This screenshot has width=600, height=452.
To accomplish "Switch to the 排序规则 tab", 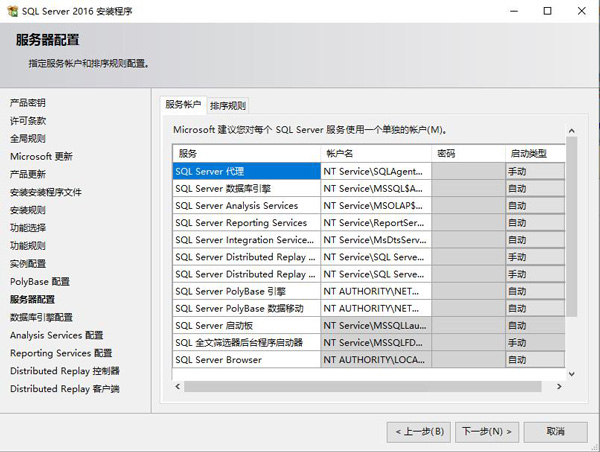I will tap(228, 105).
